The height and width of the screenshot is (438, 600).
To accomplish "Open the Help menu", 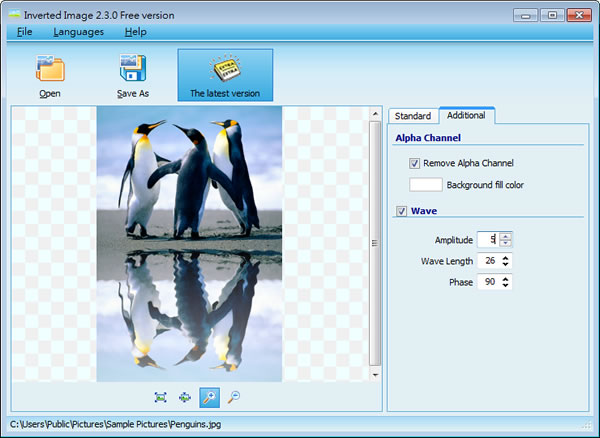I will (x=135, y=32).
